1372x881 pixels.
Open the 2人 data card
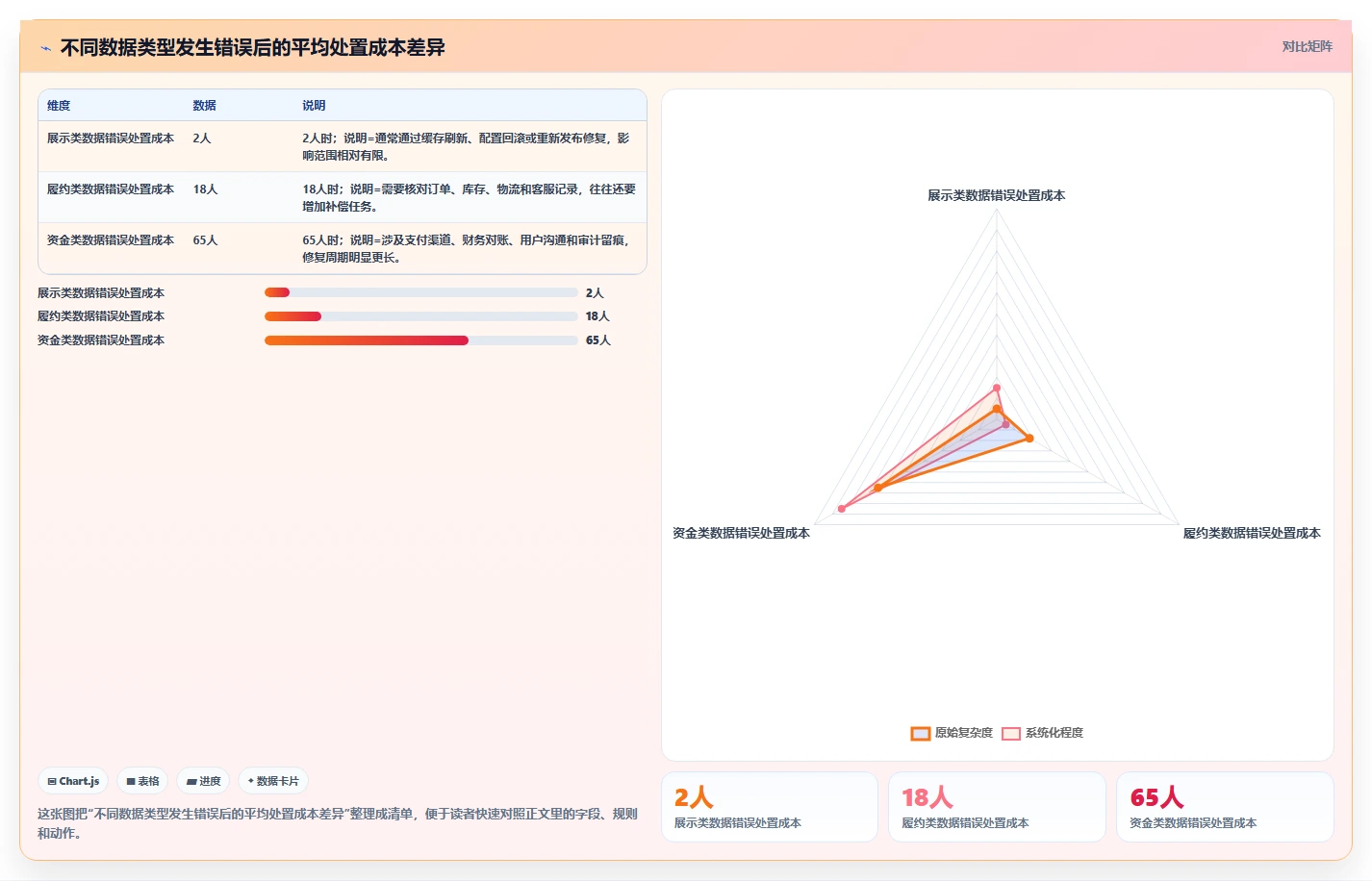770,807
